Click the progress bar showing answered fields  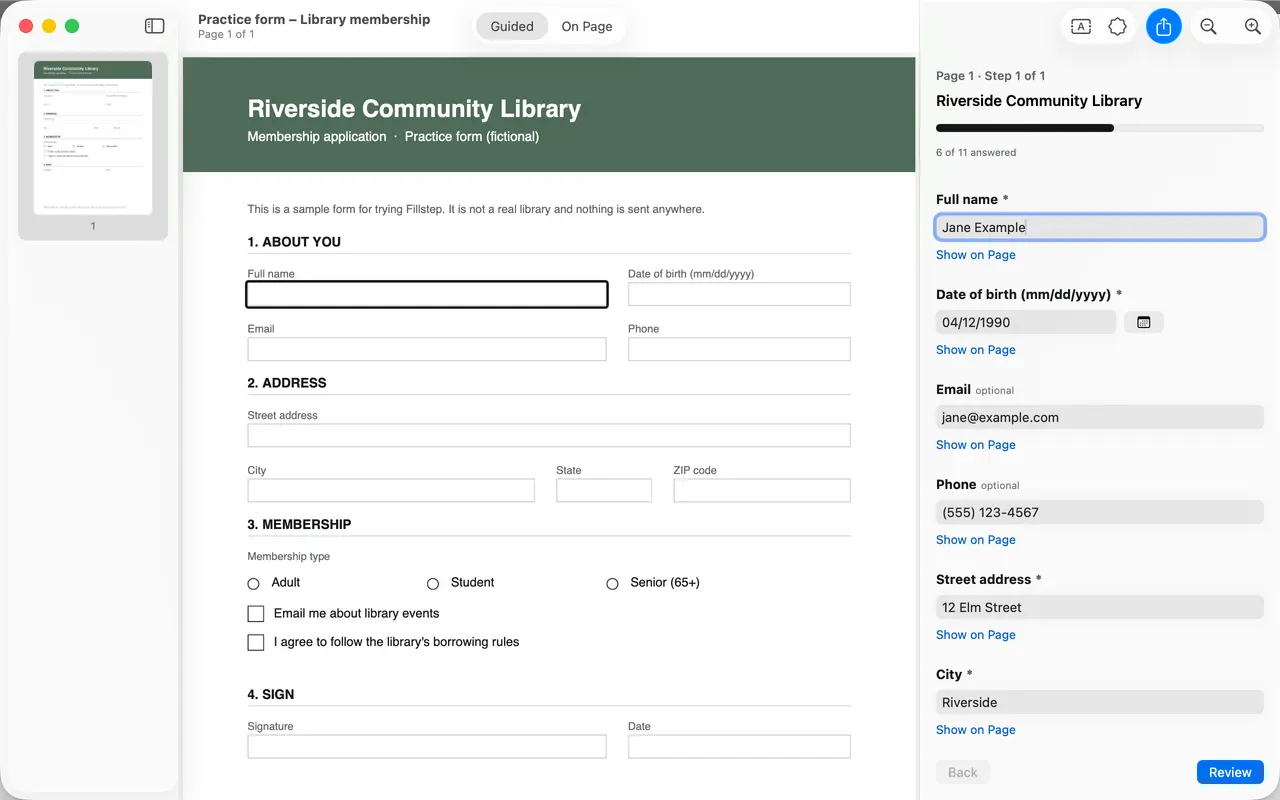[1100, 128]
